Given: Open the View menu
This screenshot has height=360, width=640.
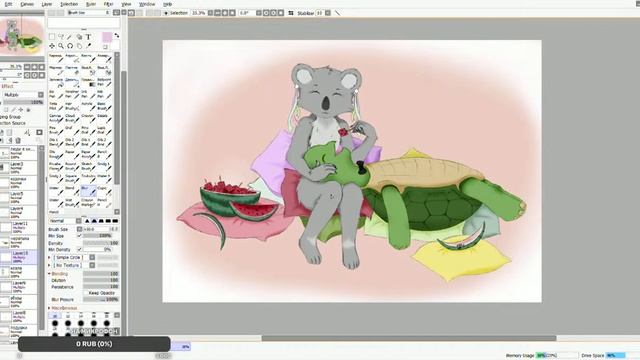Looking at the screenshot, I should 127,4.
